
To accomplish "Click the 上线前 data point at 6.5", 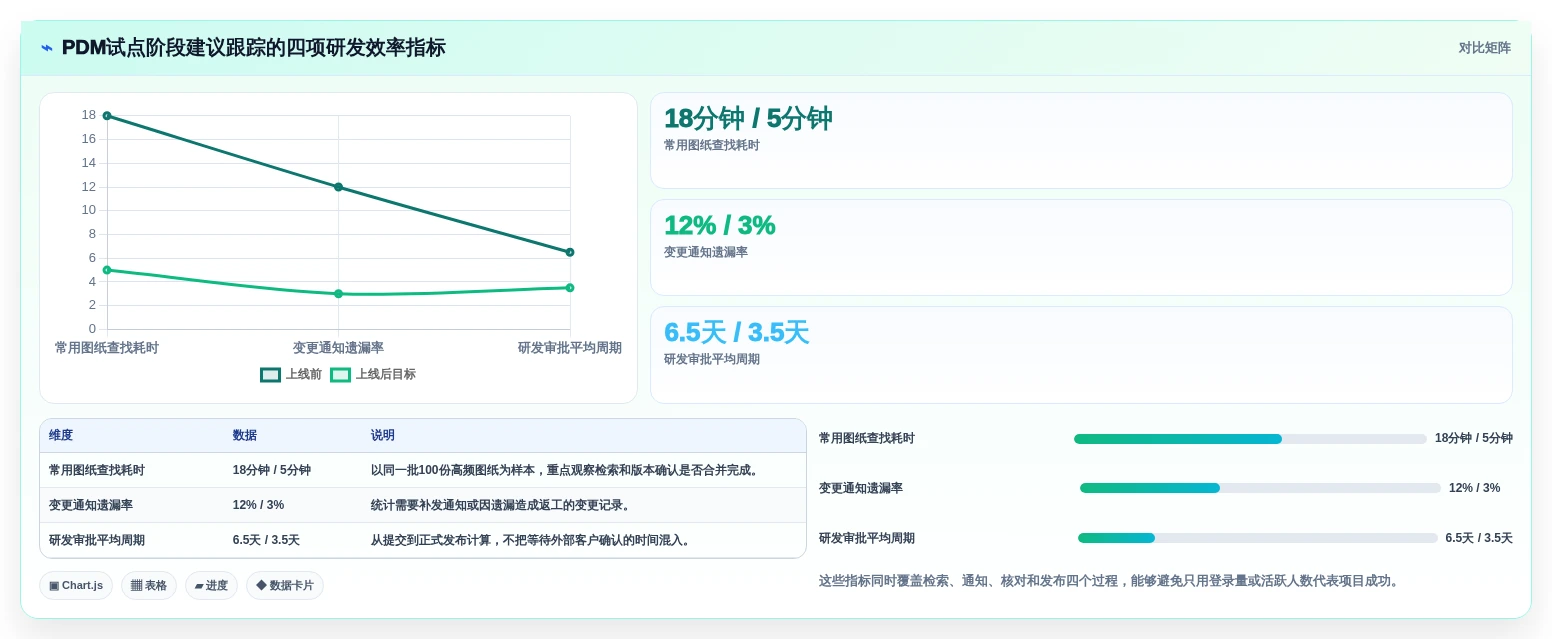I will point(570,252).
